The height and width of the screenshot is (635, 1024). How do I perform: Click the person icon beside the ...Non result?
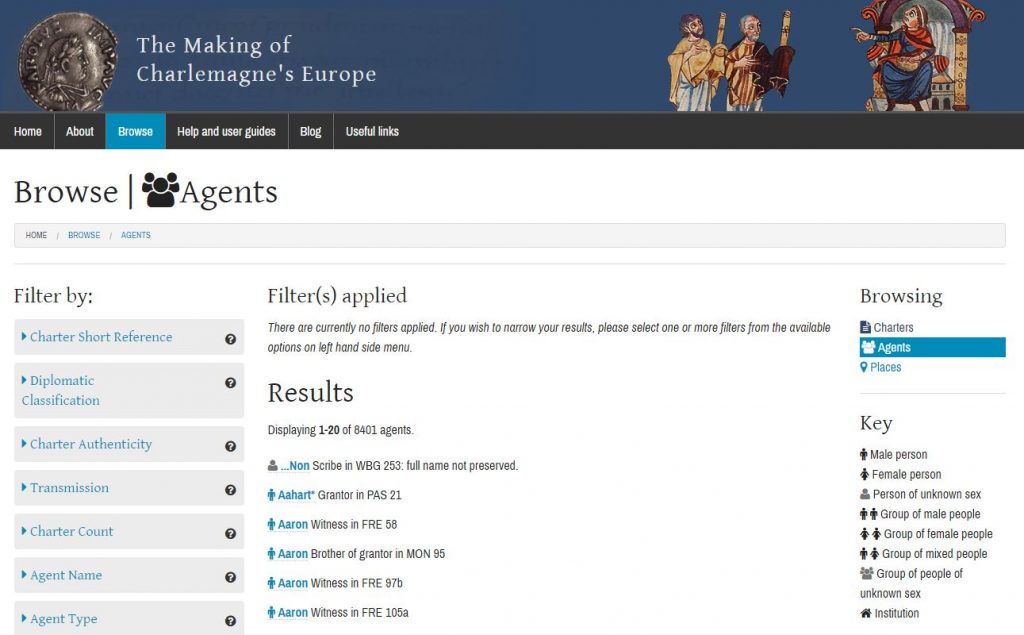[273, 465]
